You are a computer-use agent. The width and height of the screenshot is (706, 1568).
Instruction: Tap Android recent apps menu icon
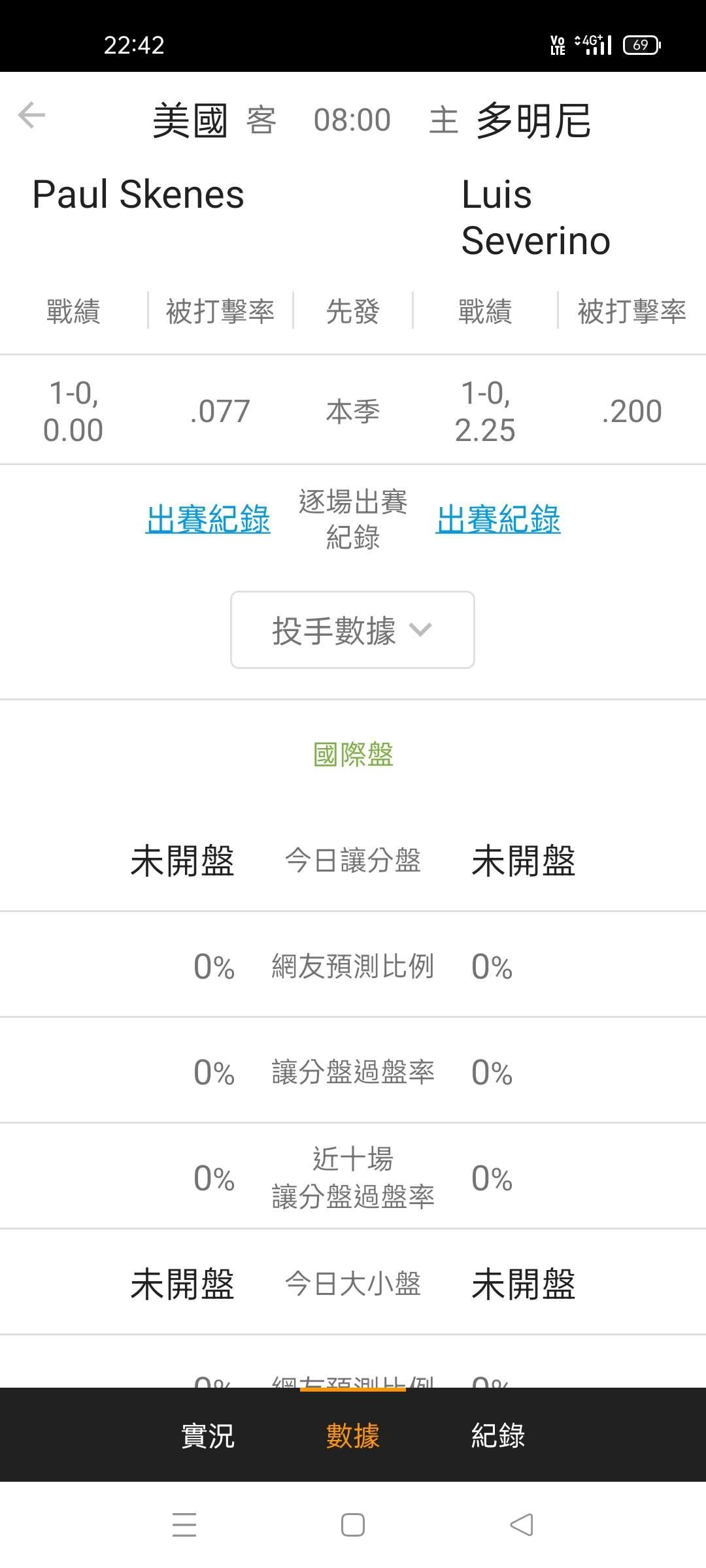184,1524
